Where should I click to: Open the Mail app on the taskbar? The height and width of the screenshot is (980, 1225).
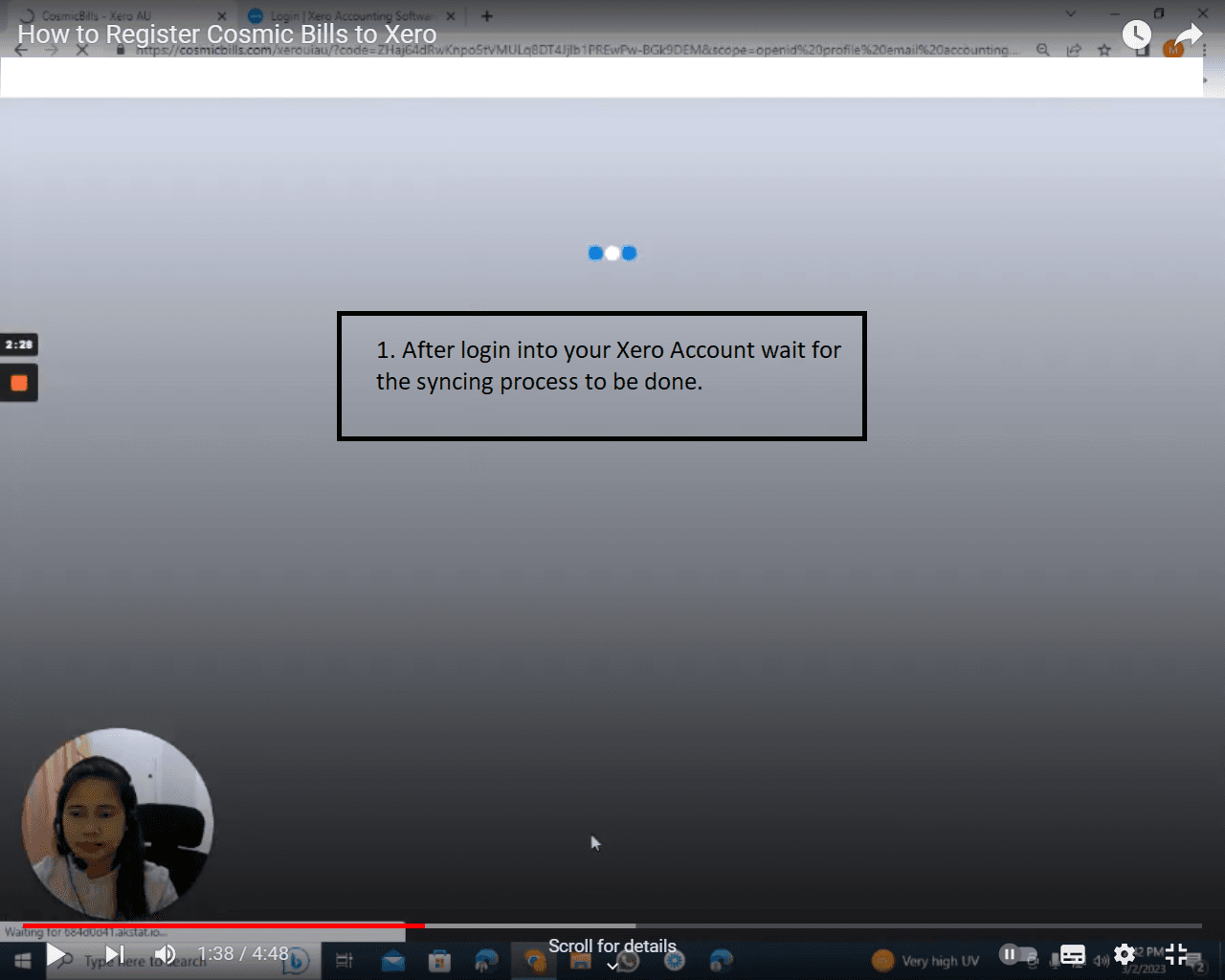tap(392, 960)
